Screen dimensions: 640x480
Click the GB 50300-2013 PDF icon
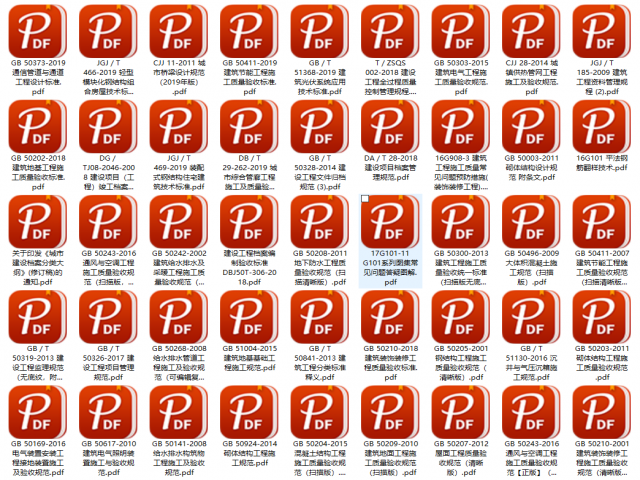click(461, 222)
